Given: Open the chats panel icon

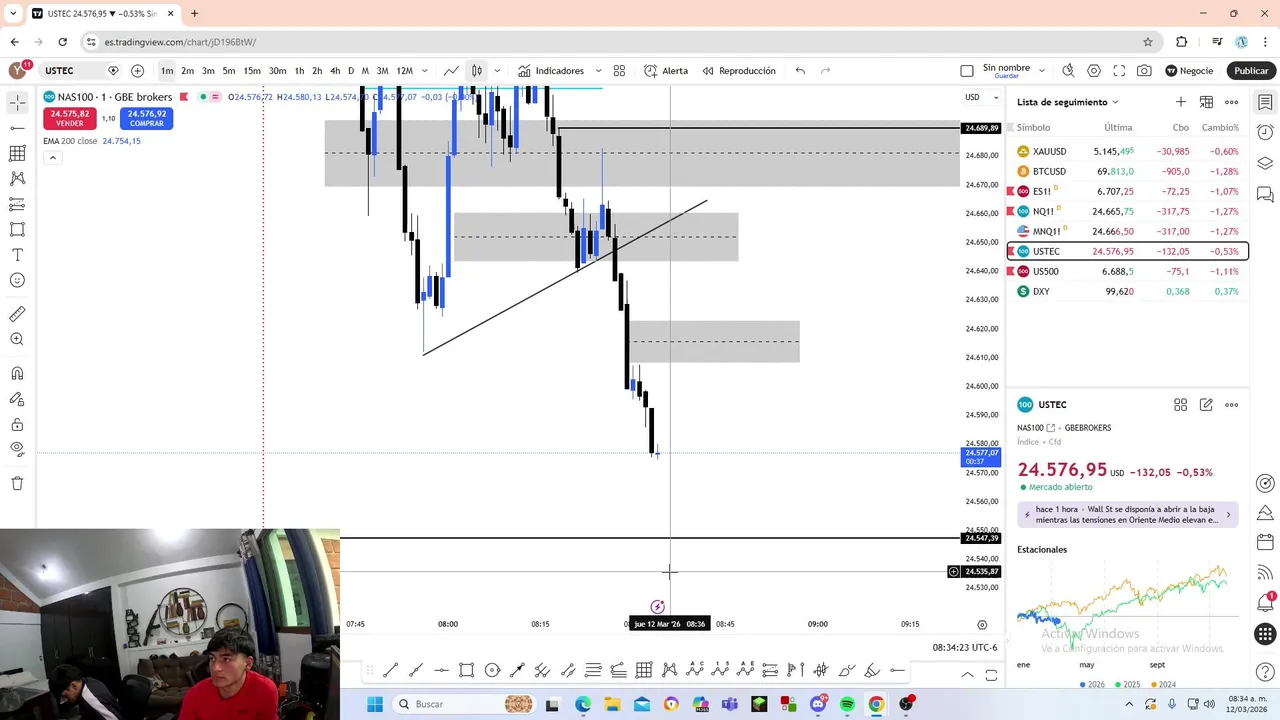Looking at the screenshot, I should 1265,194.
